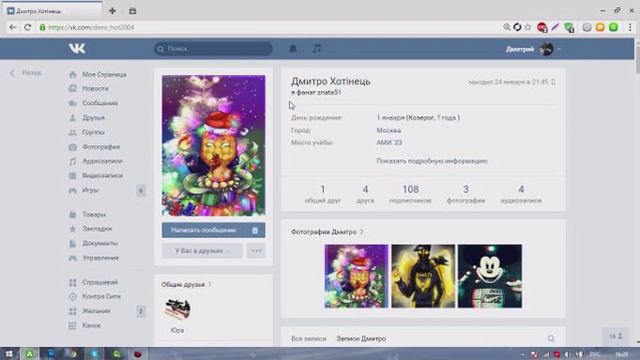This screenshot has width=640, height=360.
Task: Click the Общие друзья heading
Action: click(x=183, y=284)
